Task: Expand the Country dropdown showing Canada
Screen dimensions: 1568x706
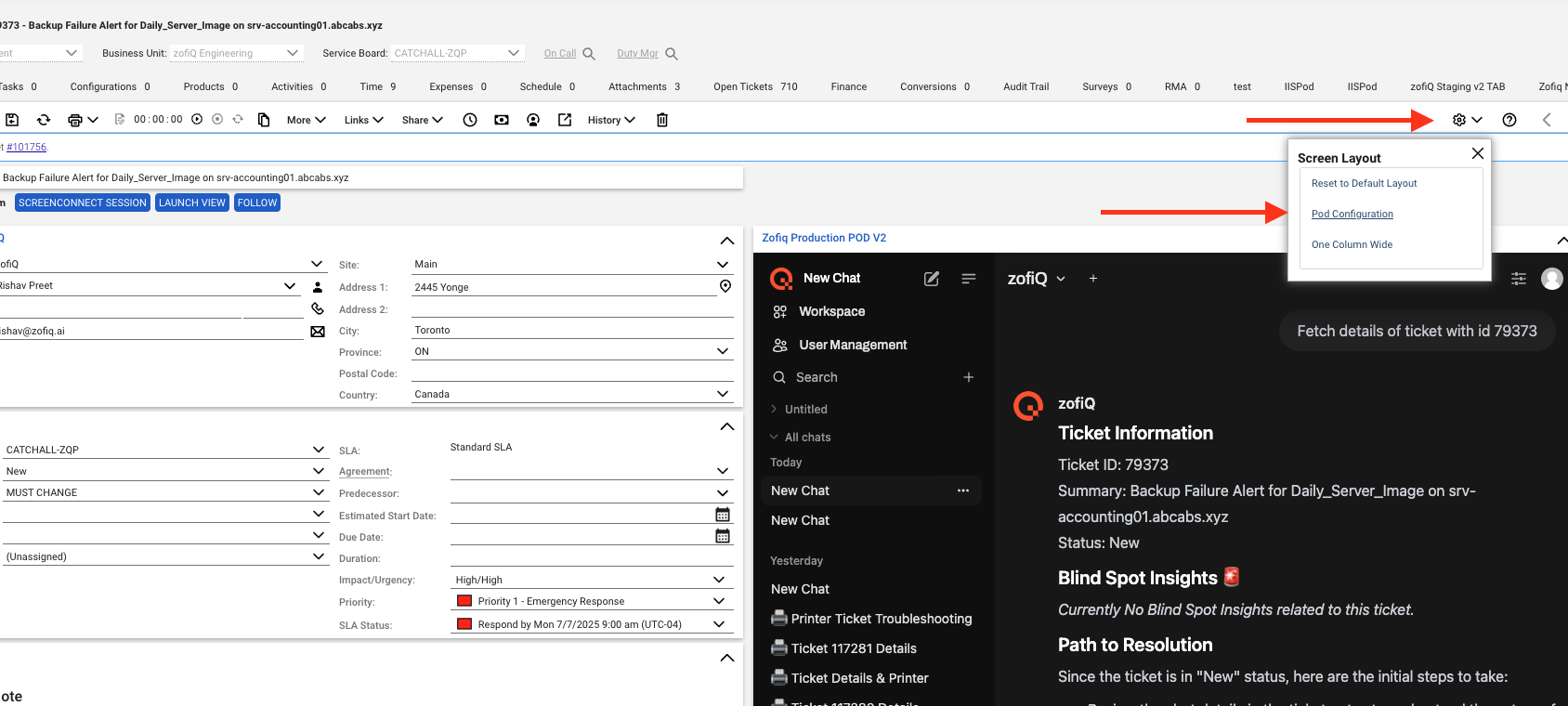Action: tap(573, 394)
